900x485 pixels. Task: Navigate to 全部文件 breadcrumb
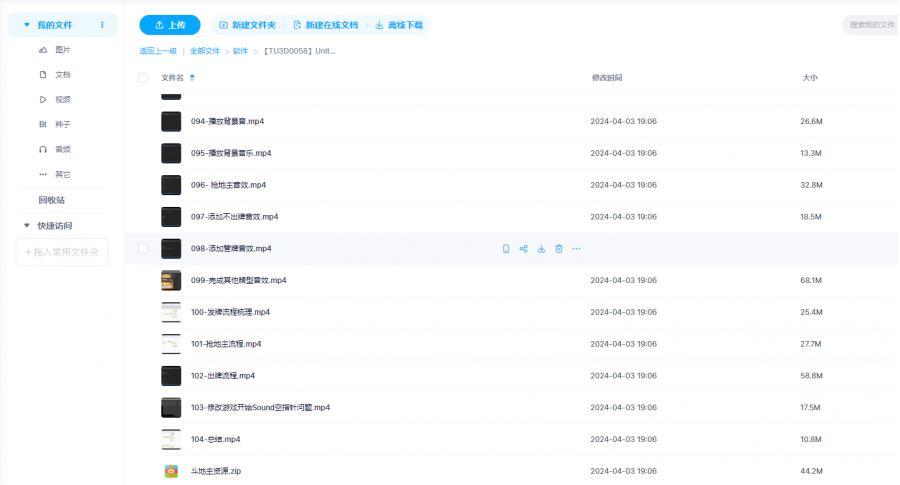[205, 51]
